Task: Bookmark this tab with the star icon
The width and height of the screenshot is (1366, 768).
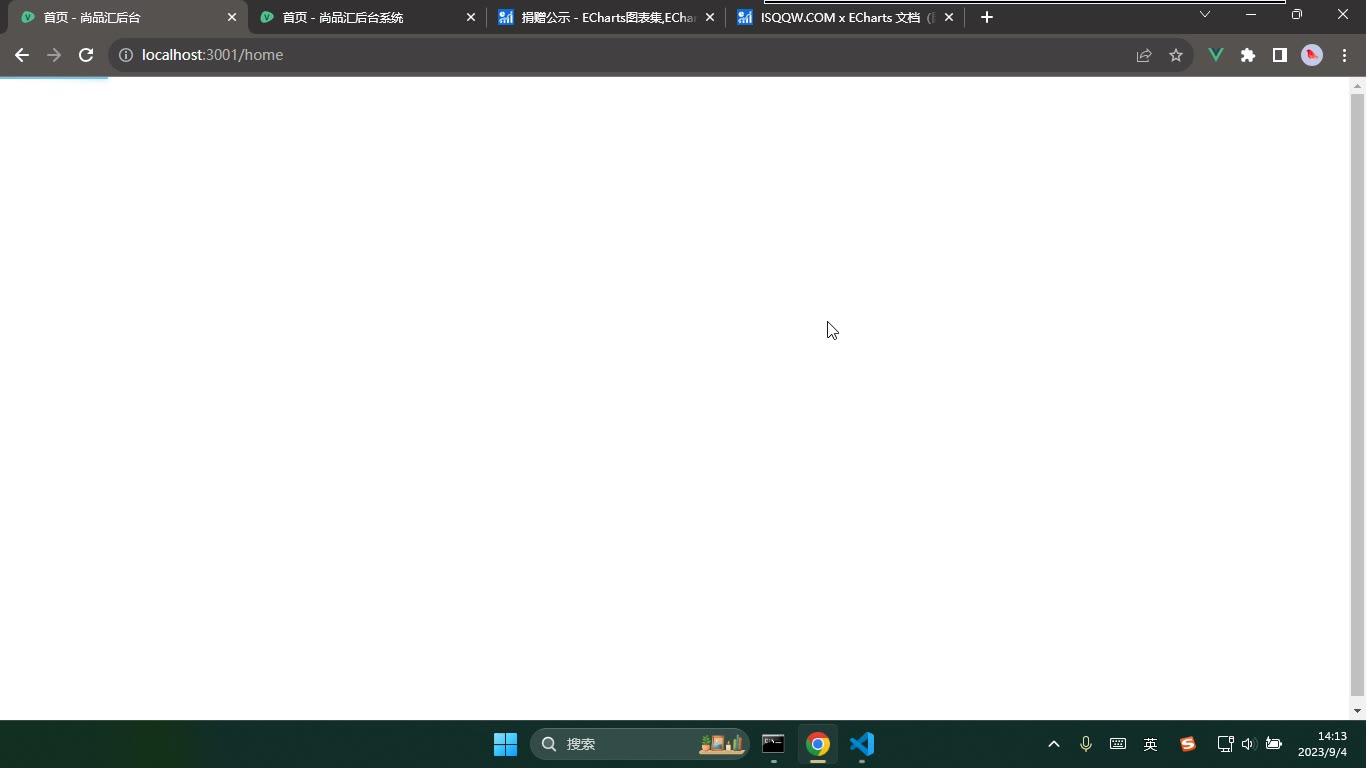Action: pyautogui.click(x=1176, y=55)
